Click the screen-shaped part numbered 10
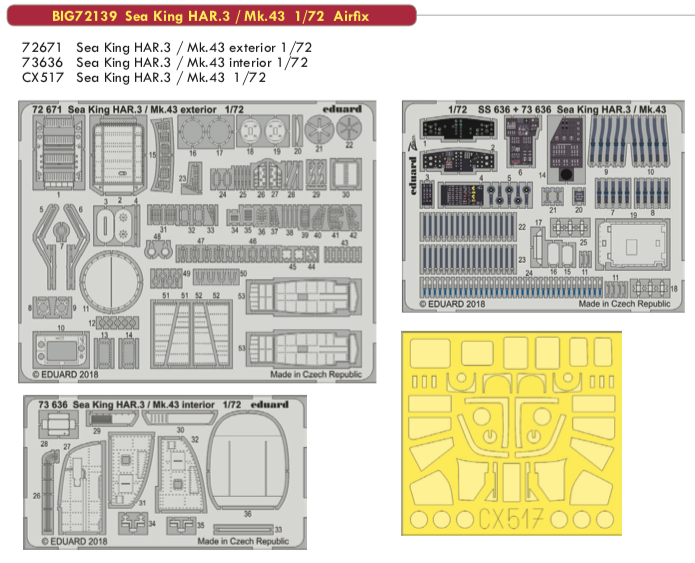This screenshot has width=695, height=563. pyautogui.click(x=61, y=350)
